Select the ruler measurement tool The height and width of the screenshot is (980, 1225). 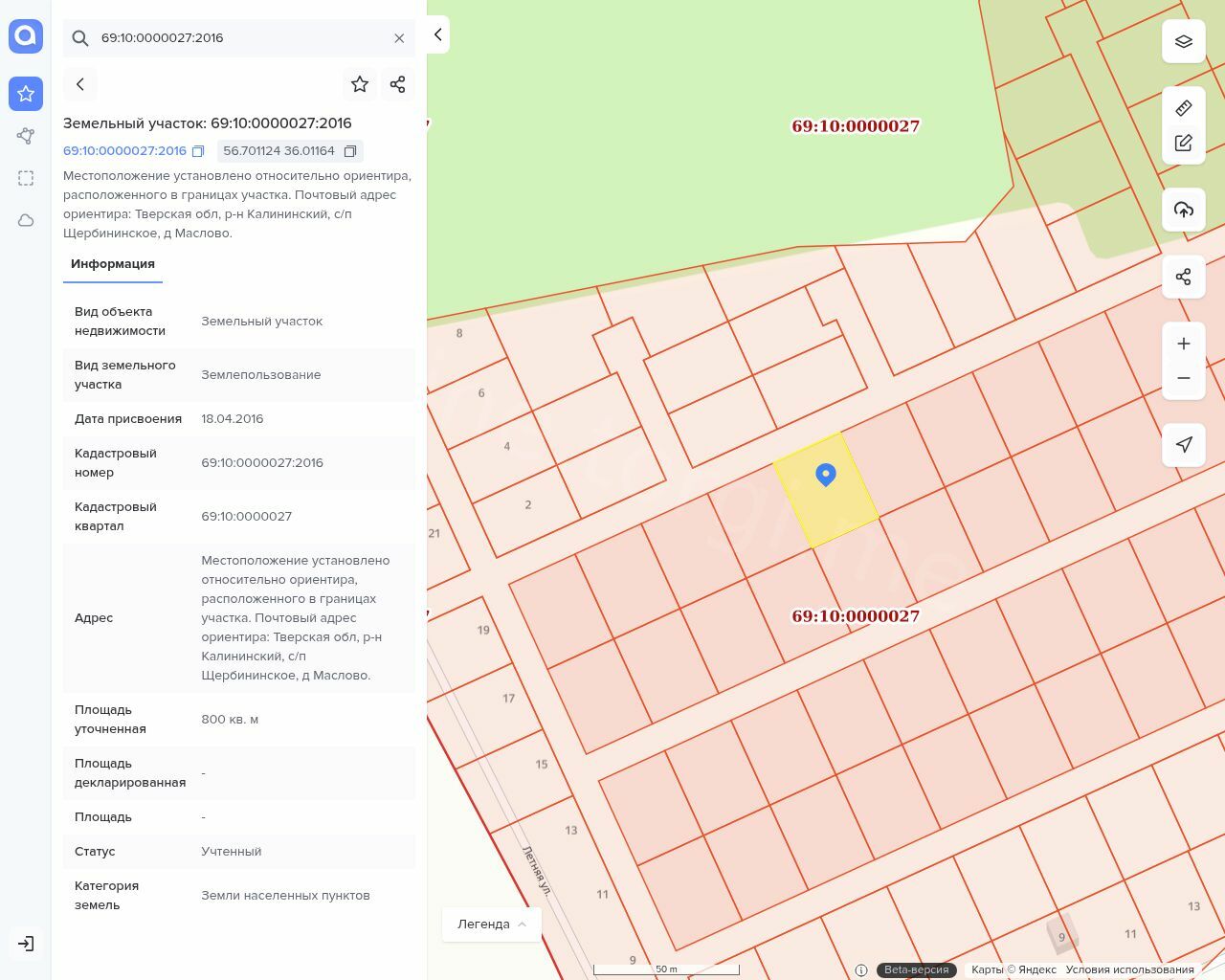(1183, 108)
